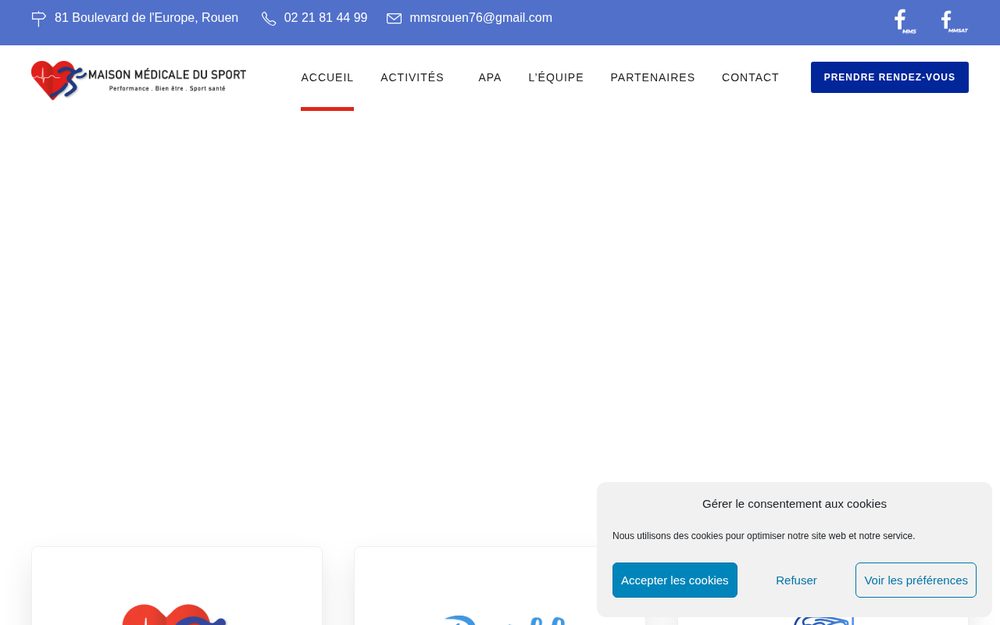This screenshot has height=625, width=1000.
Task: Open the MMSAT Facebook page icon
Action: (953, 21)
